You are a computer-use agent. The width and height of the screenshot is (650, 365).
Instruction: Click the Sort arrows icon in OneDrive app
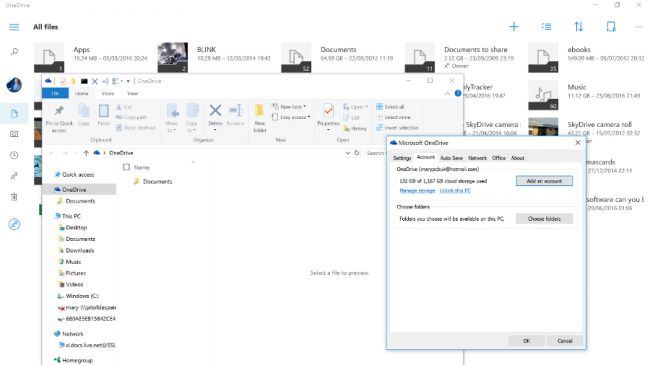578,27
